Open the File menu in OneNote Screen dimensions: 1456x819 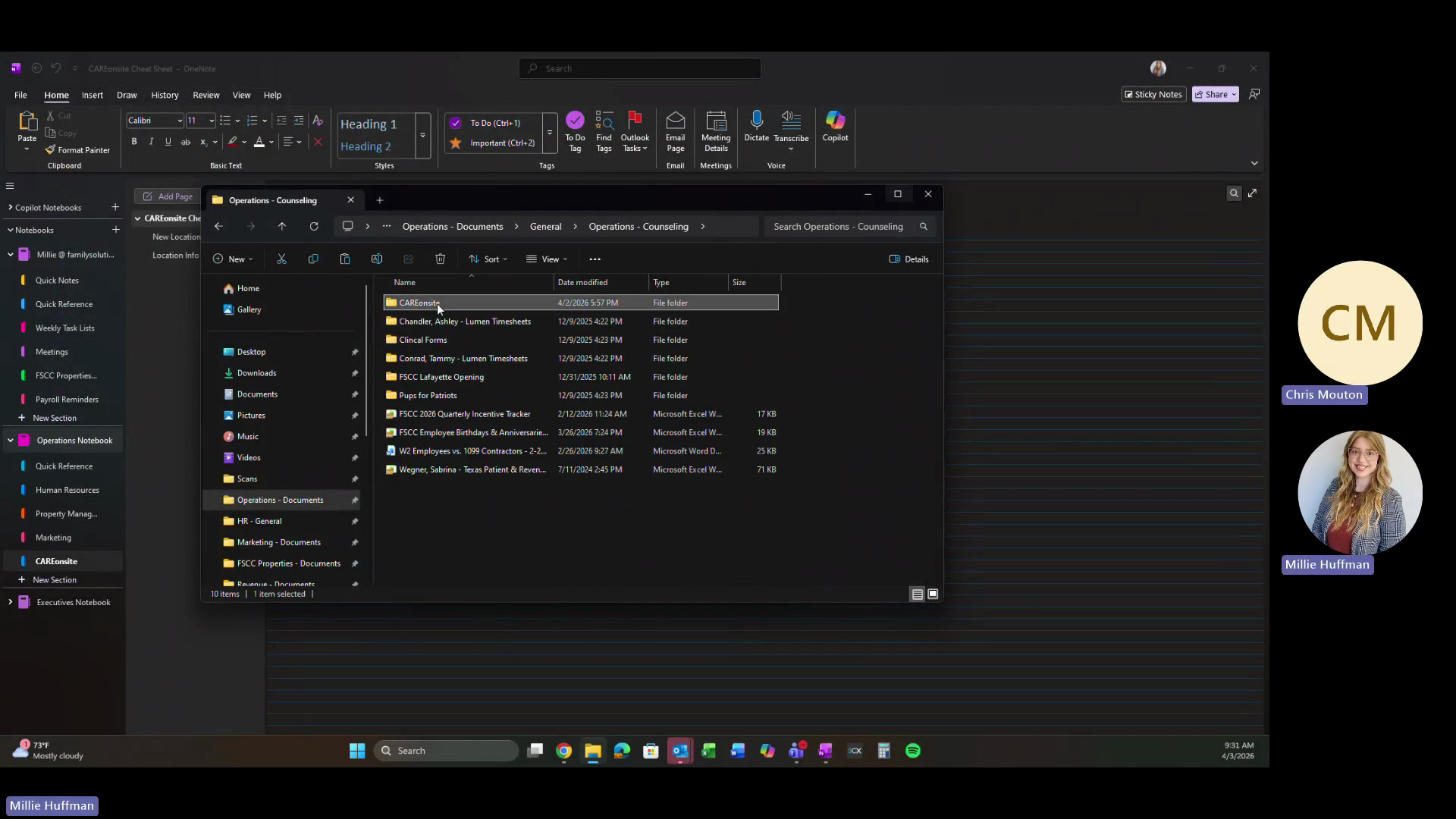click(x=20, y=95)
